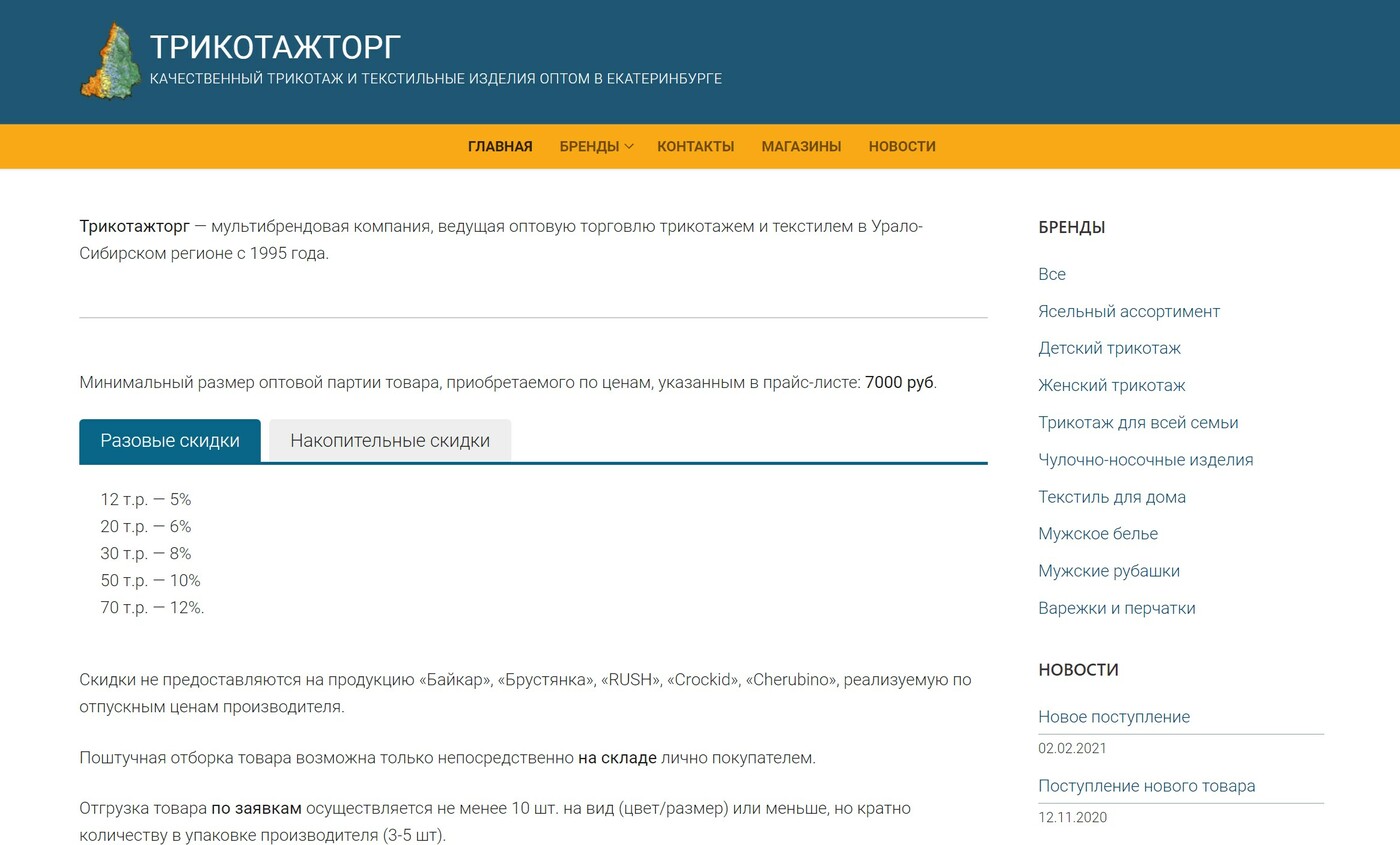Open the Женский трикотаж page
Image resolution: width=1400 pixels, height=845 pixels.
click(x=1112, y=385)
